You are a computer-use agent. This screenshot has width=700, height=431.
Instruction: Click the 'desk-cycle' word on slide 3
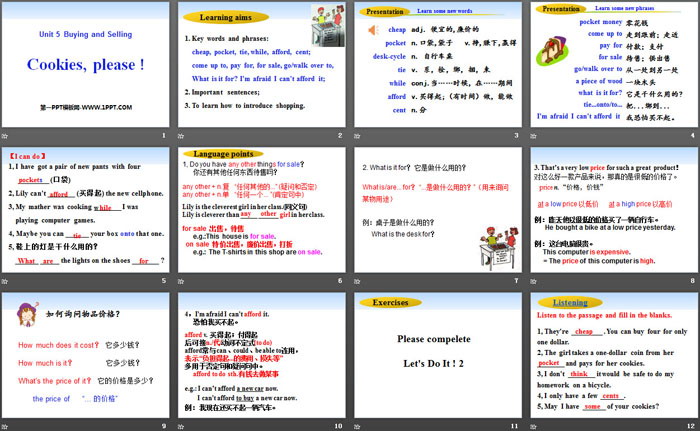[x=389, y=56]
